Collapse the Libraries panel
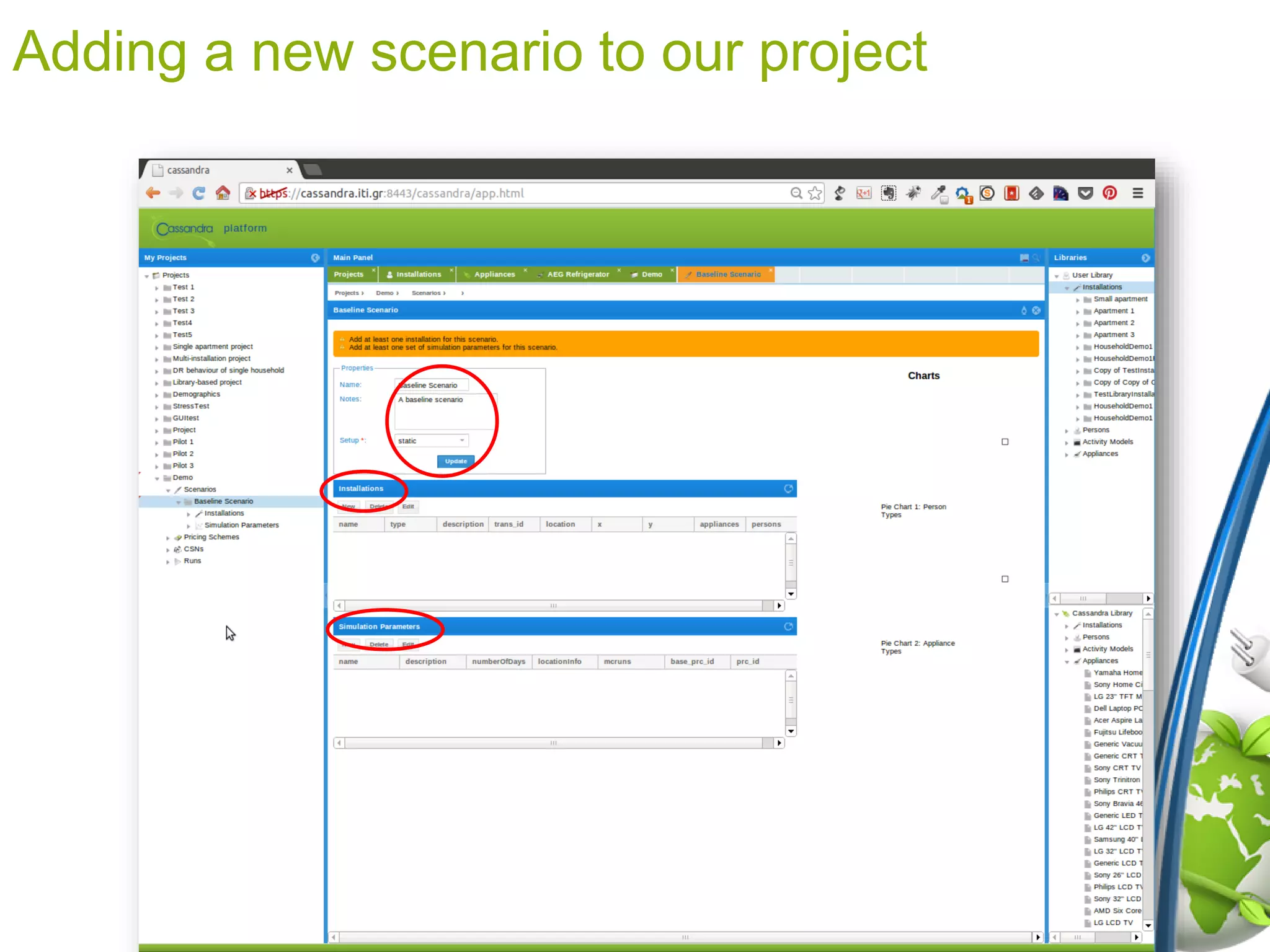 (1145, 258)
